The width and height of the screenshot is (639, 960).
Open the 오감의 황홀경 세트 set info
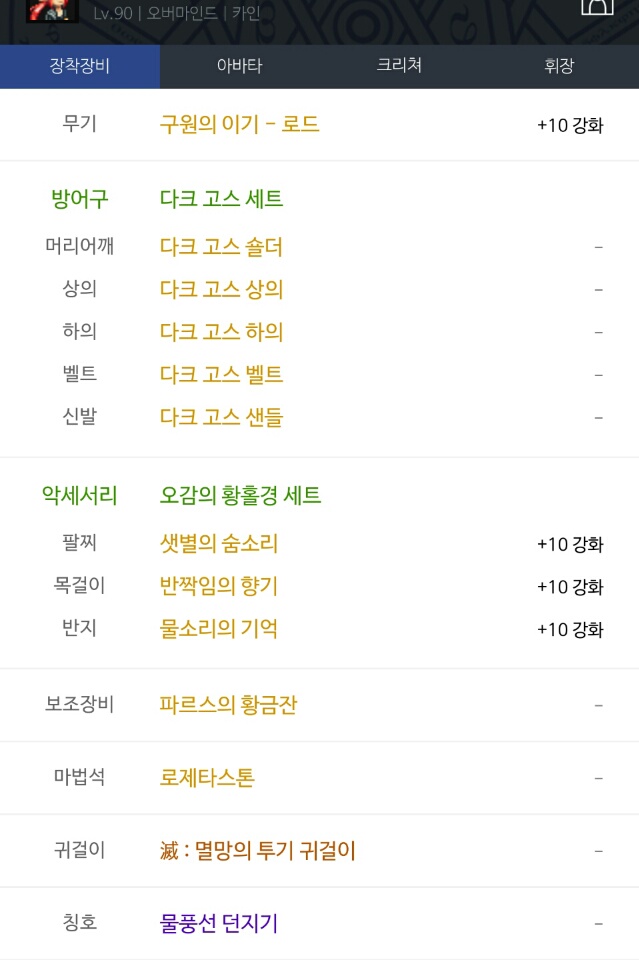pos(241,495)
